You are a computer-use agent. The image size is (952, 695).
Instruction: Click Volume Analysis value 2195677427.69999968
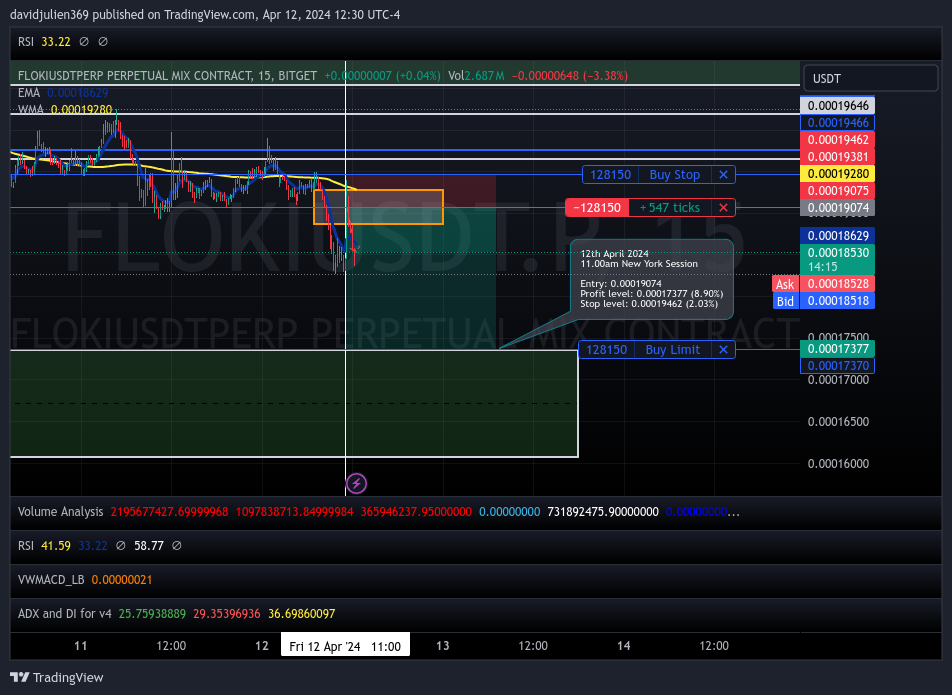[x=169, y=512]
